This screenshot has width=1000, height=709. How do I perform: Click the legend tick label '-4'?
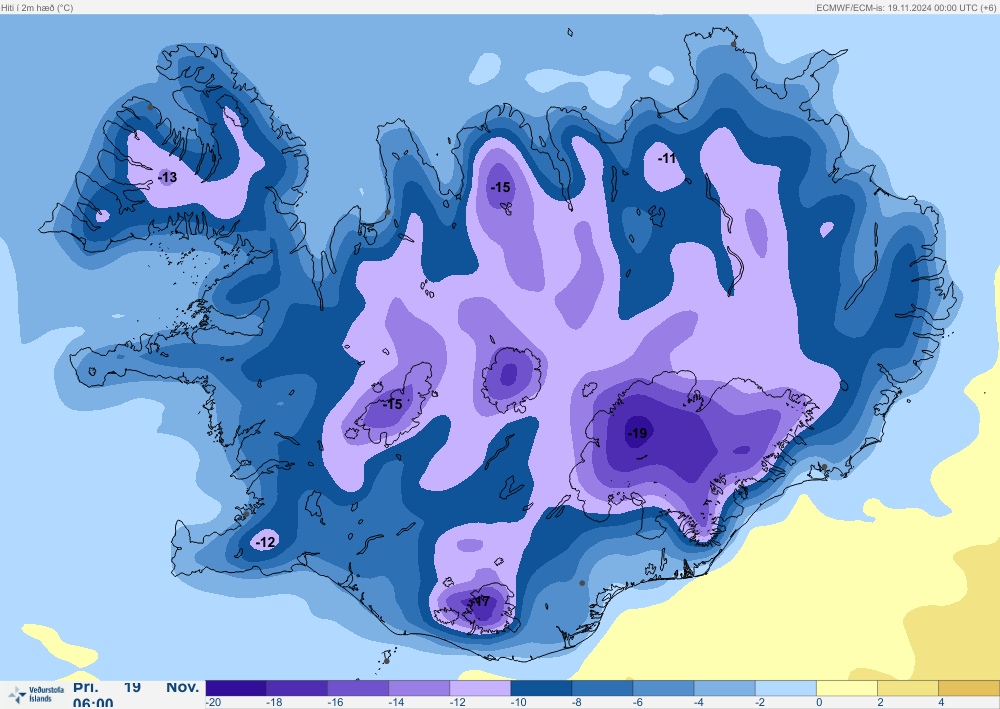699,703
